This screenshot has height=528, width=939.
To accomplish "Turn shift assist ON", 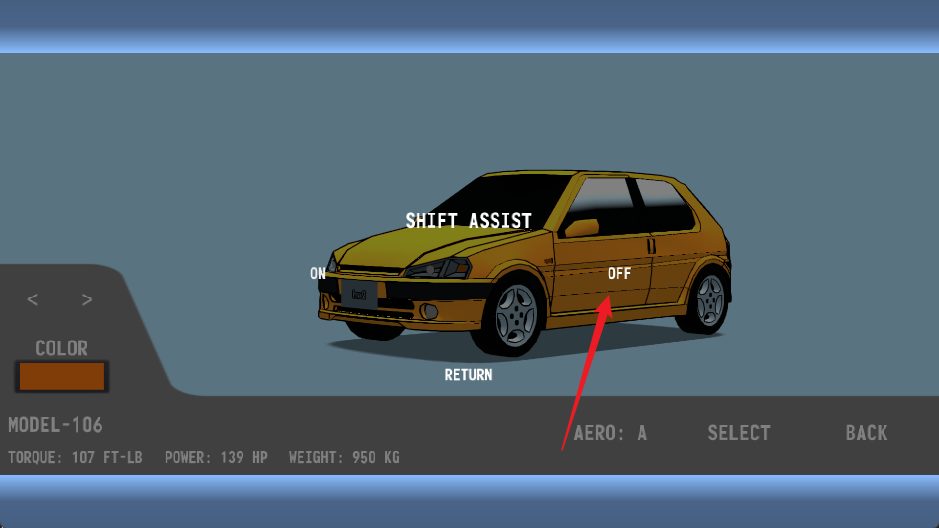I will tap(318, 273).
